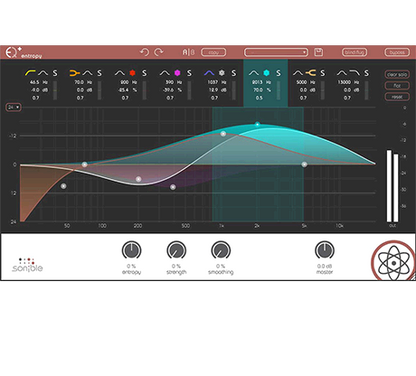Image resolution: width=416 pixels, height=376 pixels.
Task: Click the sonible logo
Action: pyautogui.click(x=27, y=265)
